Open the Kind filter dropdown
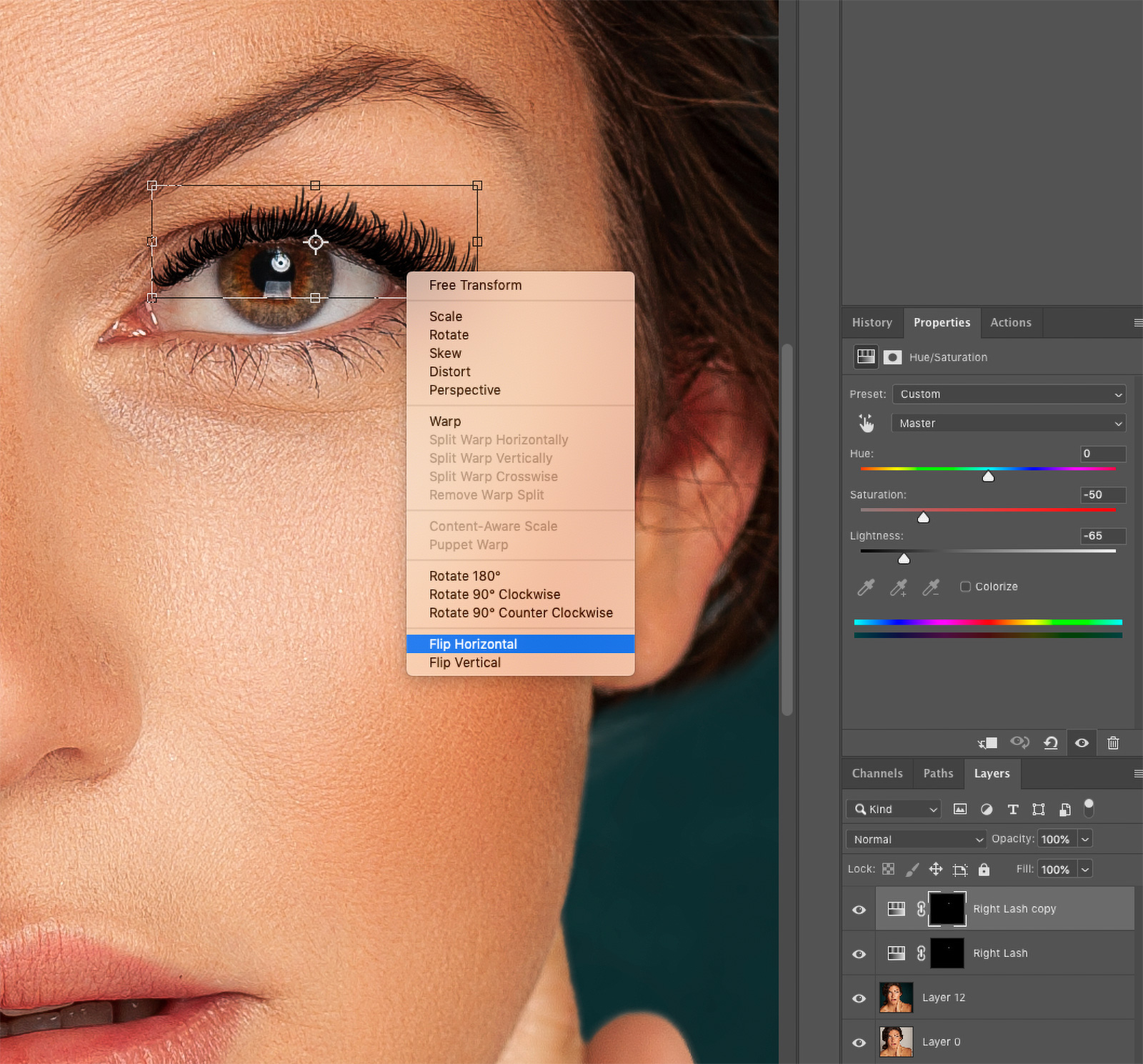Image resolution: width=1143 pixels, height=1064 pixels. click(894, 809)
